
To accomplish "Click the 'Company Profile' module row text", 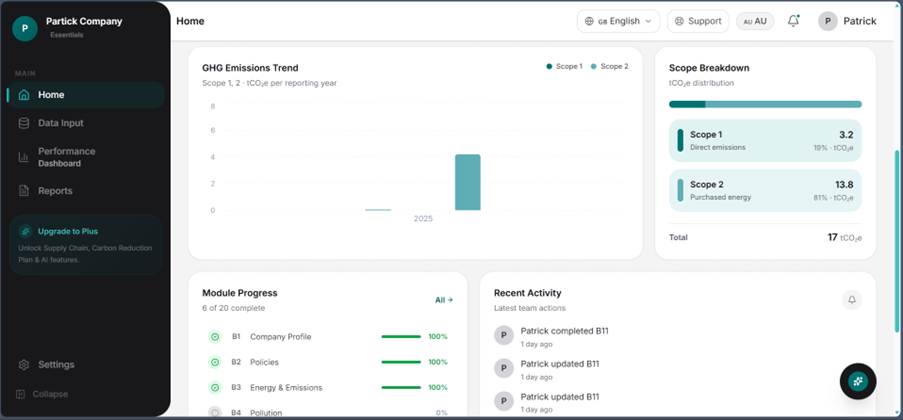I will tap(280, 336).
